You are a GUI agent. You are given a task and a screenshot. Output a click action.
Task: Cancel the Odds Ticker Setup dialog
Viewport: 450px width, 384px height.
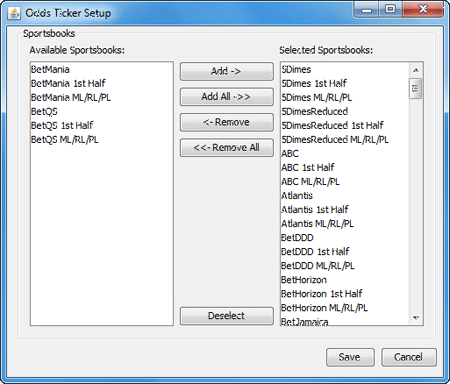tap(409, 357)
